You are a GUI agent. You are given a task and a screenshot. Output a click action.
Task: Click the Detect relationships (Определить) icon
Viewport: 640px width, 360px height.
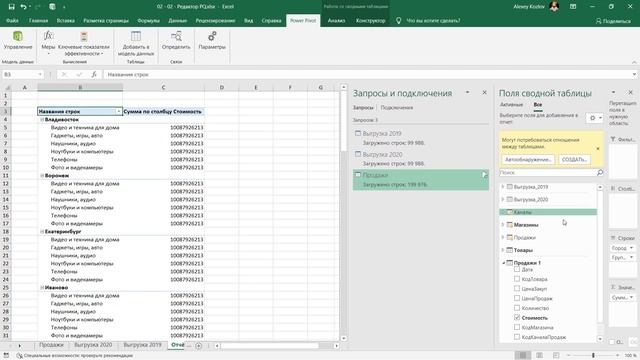pyautogui.click(x=176, y=36)
